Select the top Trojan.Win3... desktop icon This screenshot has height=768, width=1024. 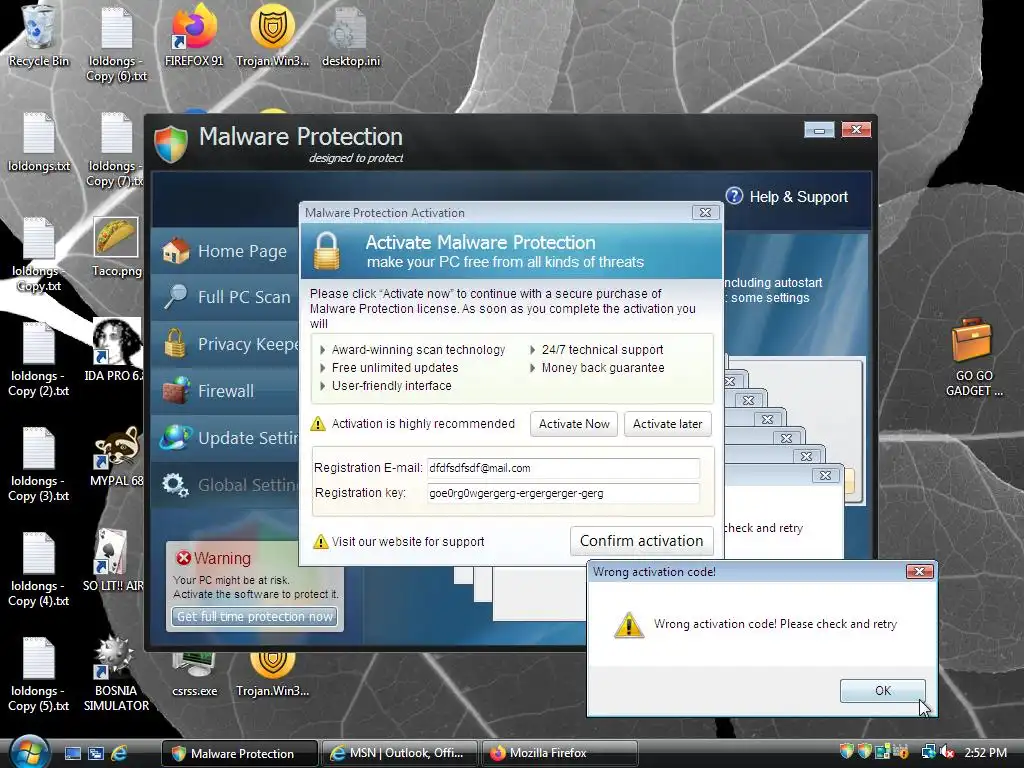[272, 36]
